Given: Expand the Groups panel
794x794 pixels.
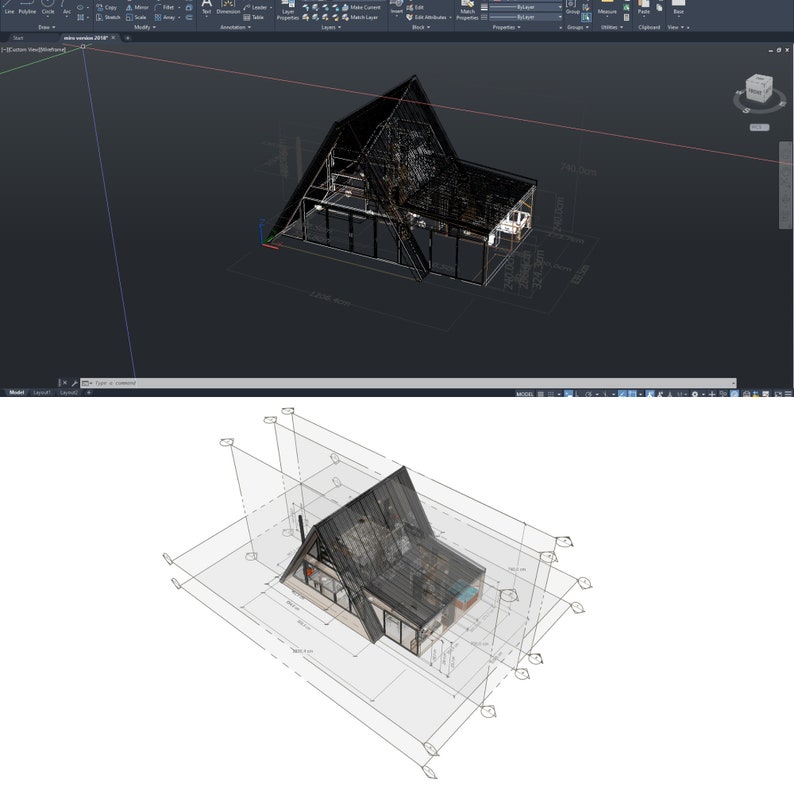Looking at the screenshot, I should tap(577, 27).
